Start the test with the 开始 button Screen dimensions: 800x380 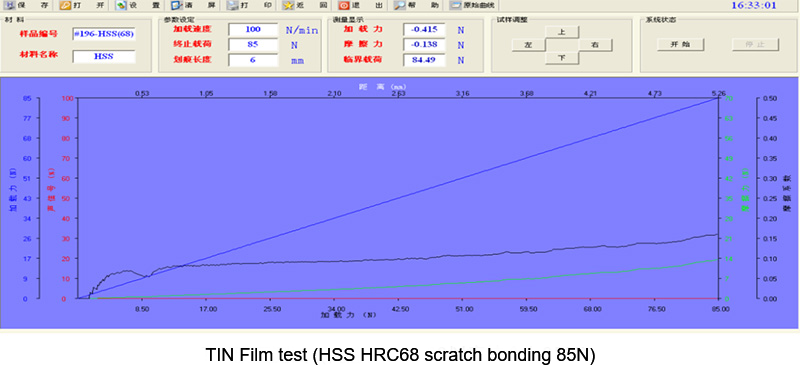[680, 44]
